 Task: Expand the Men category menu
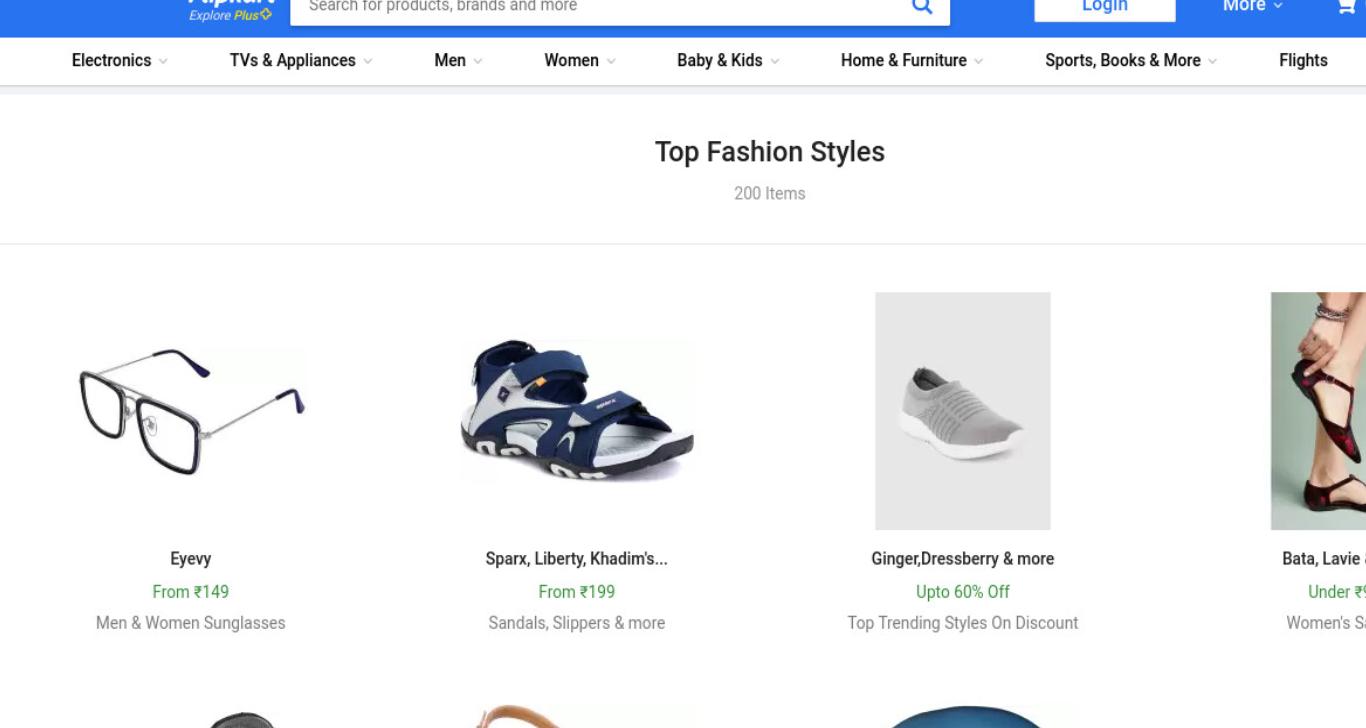[x=458, y=60]
